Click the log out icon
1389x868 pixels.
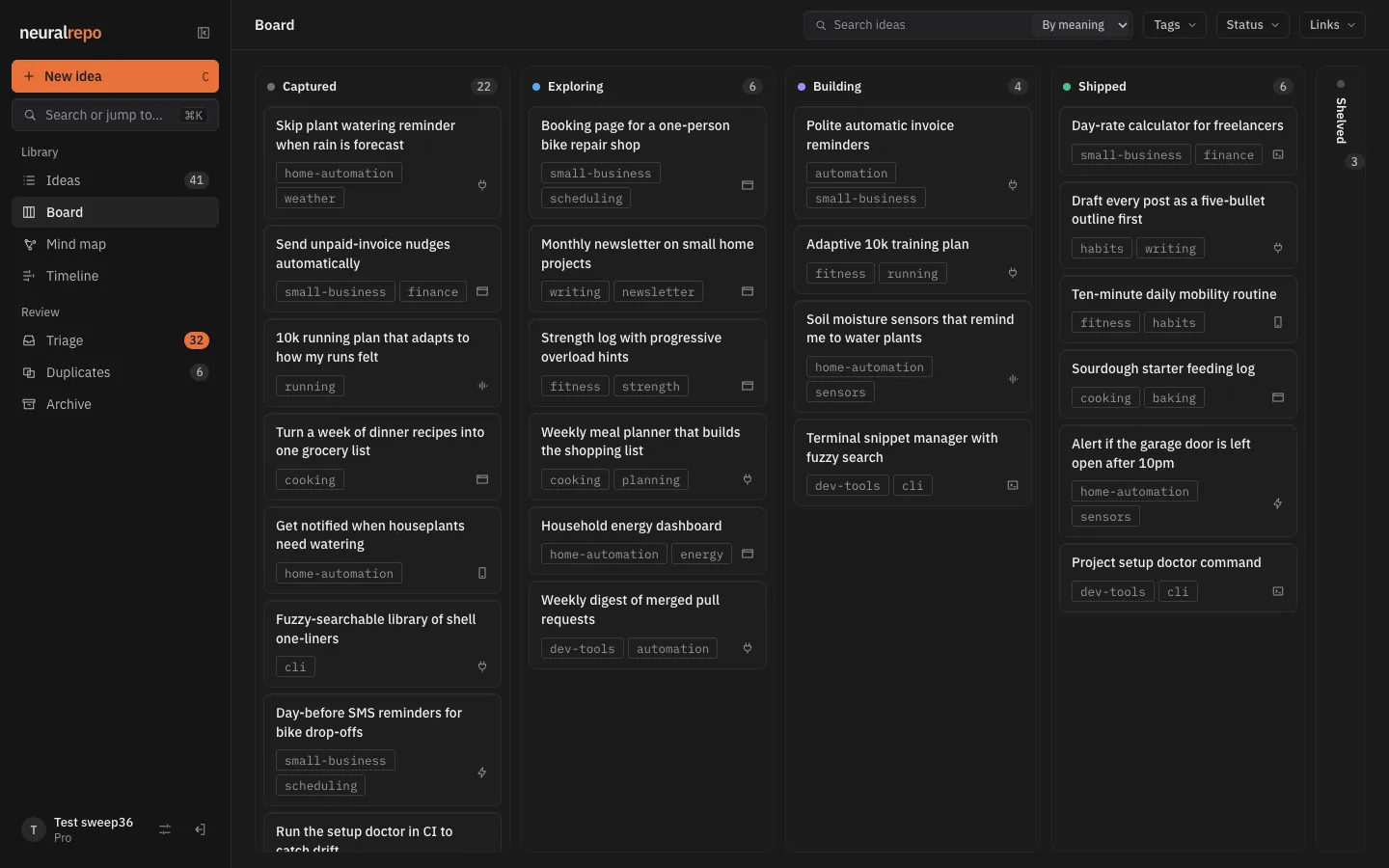(200, 829)
